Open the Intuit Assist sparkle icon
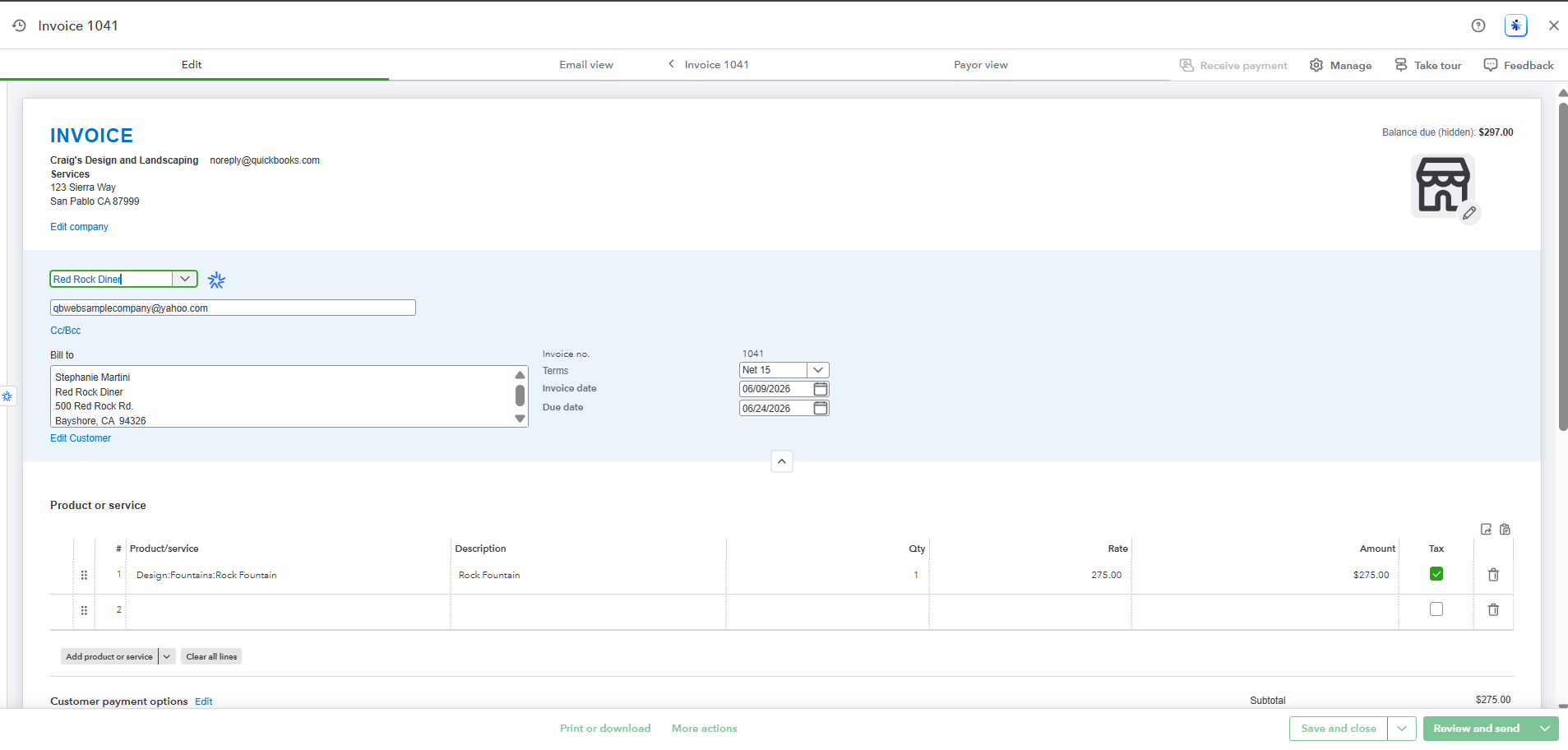 1516,25
